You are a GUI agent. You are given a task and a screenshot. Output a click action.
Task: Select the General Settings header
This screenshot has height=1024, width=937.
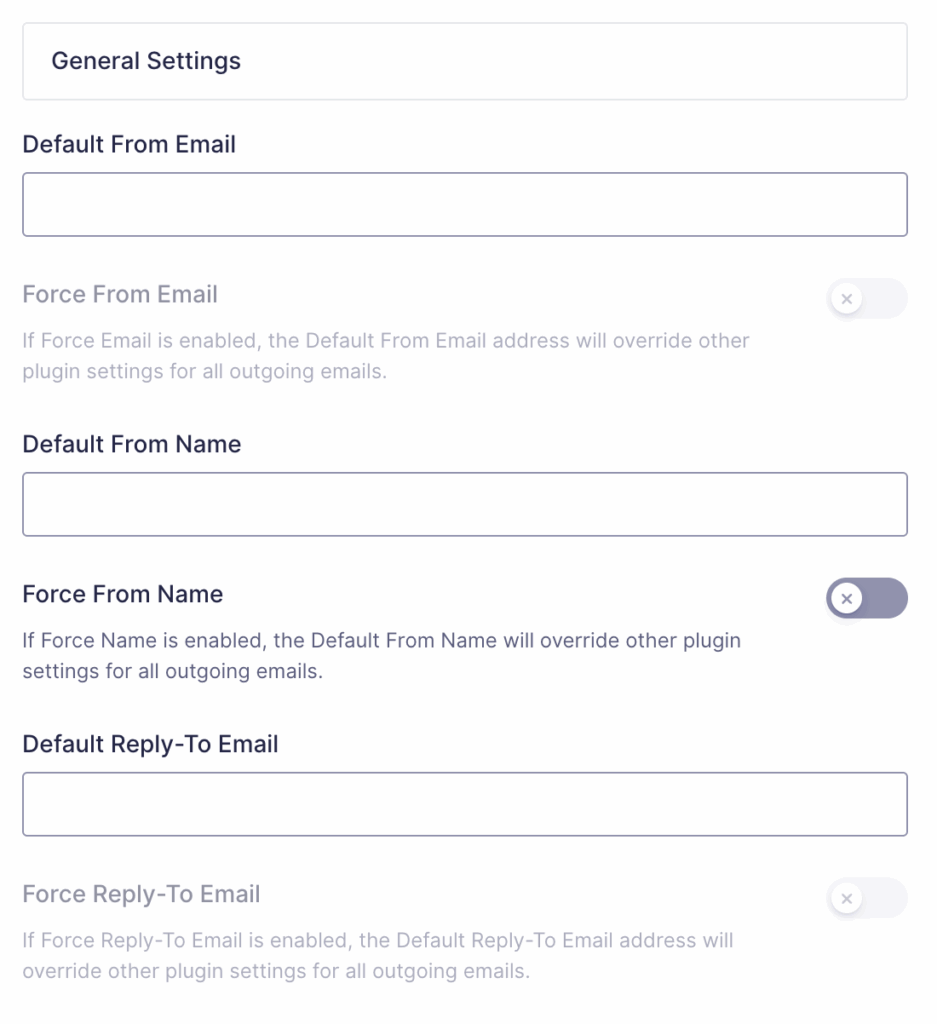click(146, 61)
